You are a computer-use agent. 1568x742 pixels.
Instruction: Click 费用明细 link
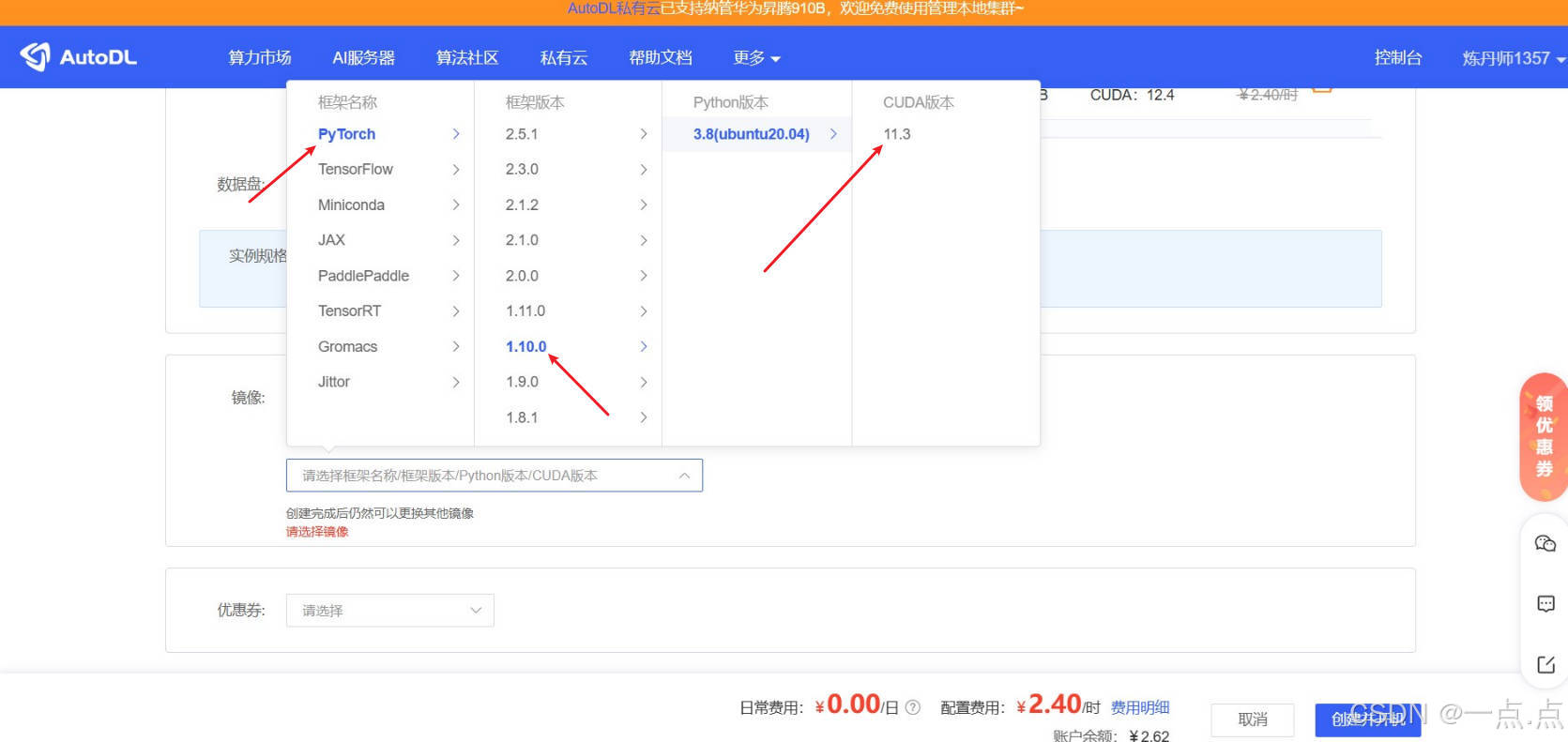coord(1140,707)
